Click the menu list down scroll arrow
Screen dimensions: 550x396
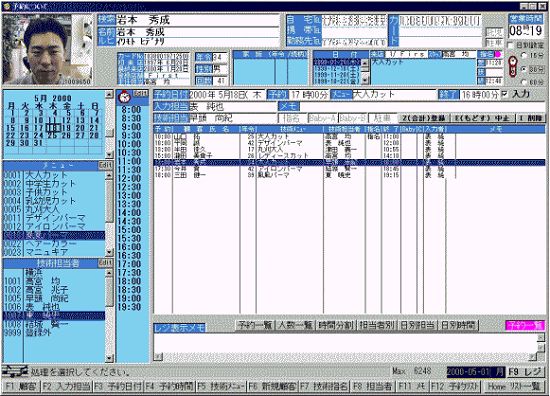point(109,252)
